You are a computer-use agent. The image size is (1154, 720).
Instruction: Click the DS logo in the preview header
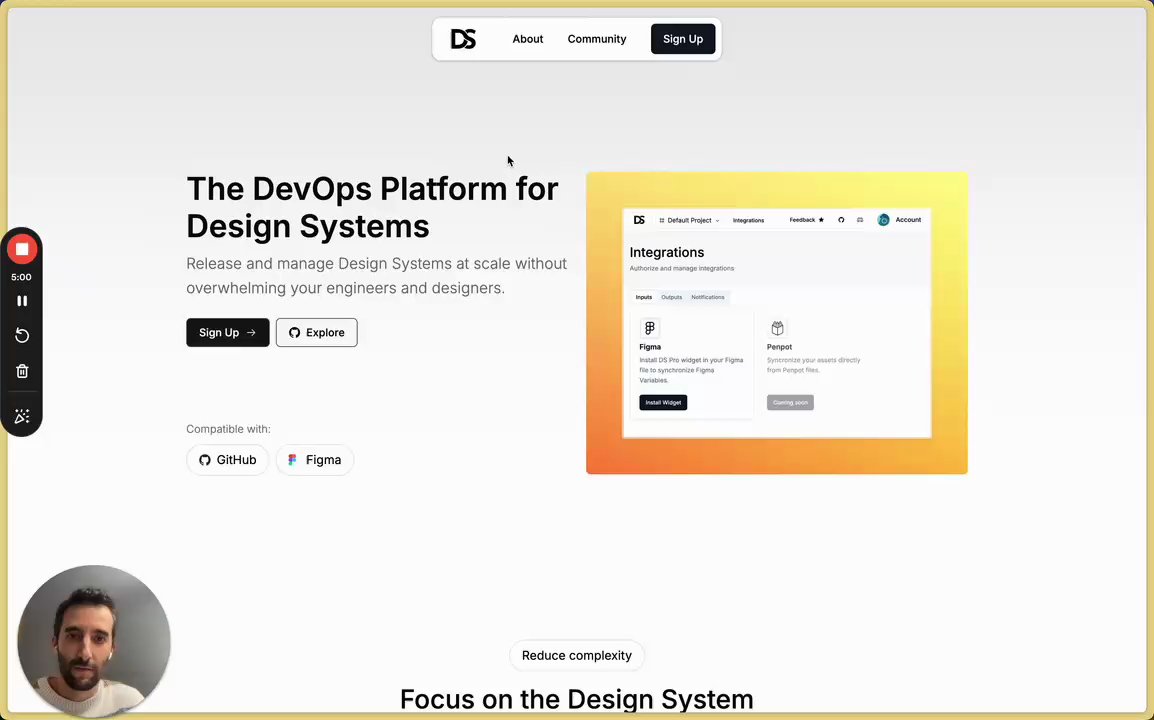coord(639,220)
